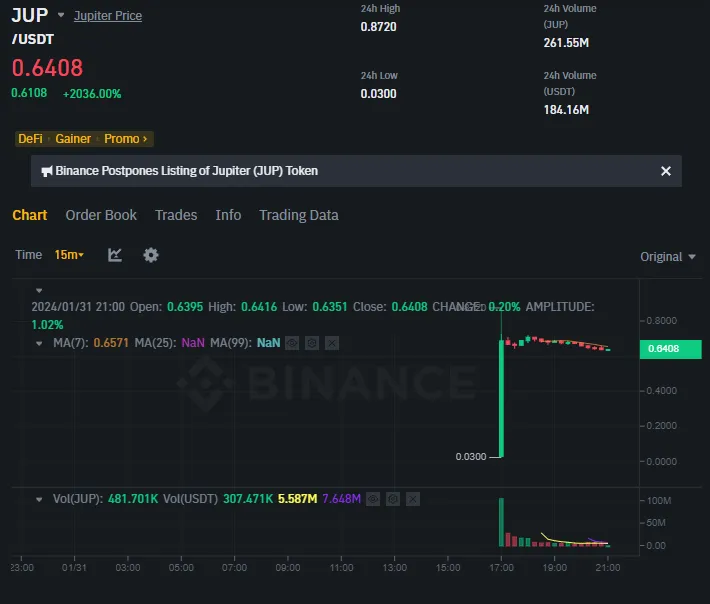710x604 pixels.
Task: Click the +2036.00% change value
Action: click(x=92, y=94)
